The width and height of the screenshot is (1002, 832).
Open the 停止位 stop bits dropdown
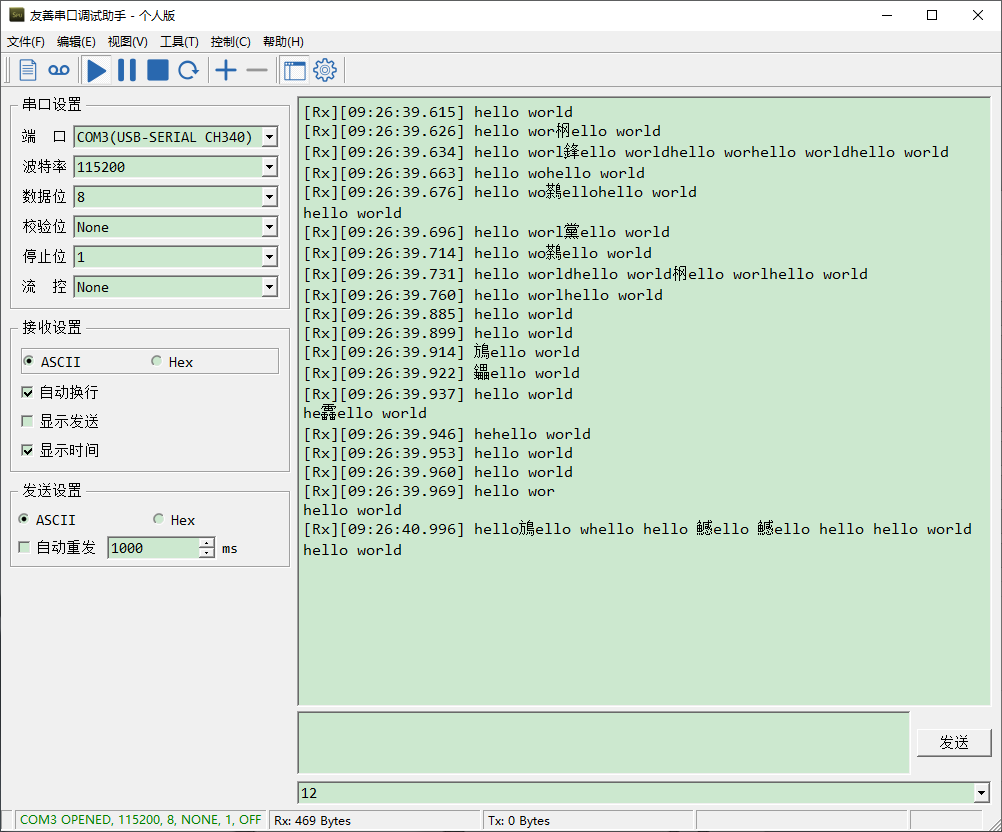pyautogui.click(x=270, y=257)
